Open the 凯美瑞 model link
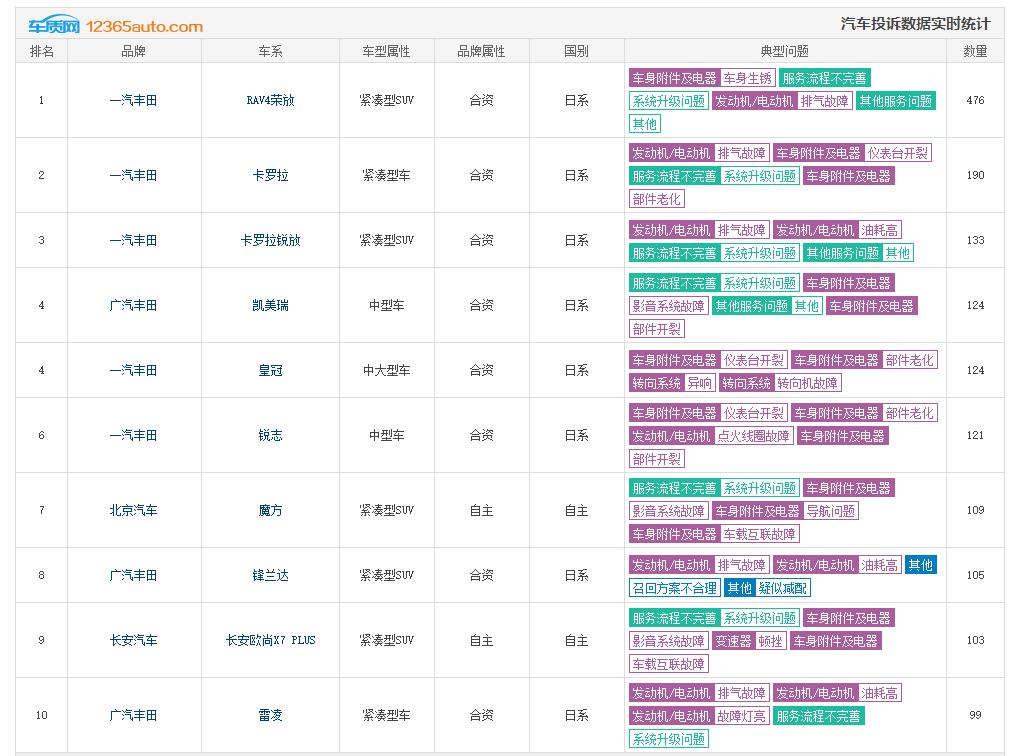Screen dimensions: 1012x756 270,305
